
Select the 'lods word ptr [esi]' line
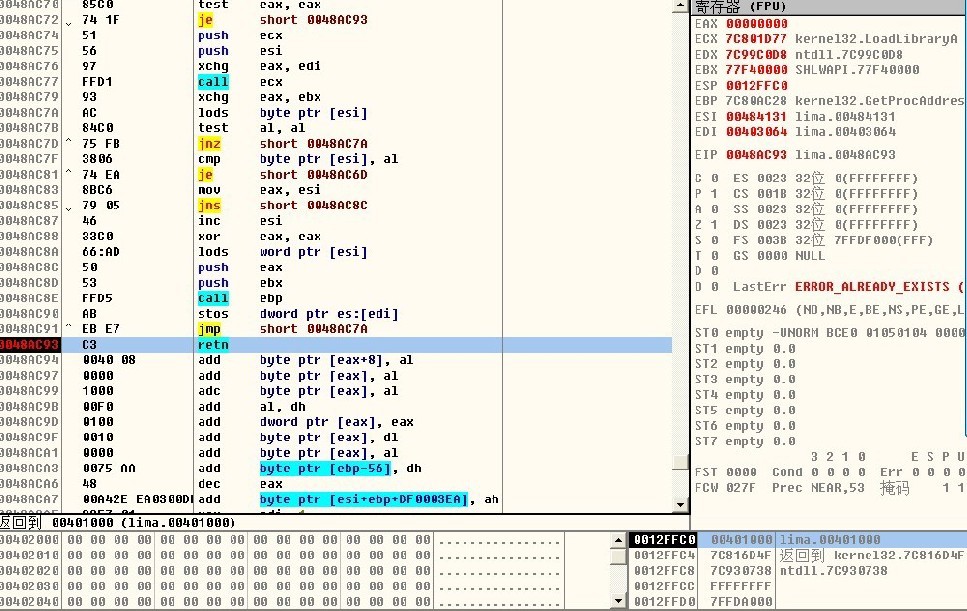[x=282, y=252]
